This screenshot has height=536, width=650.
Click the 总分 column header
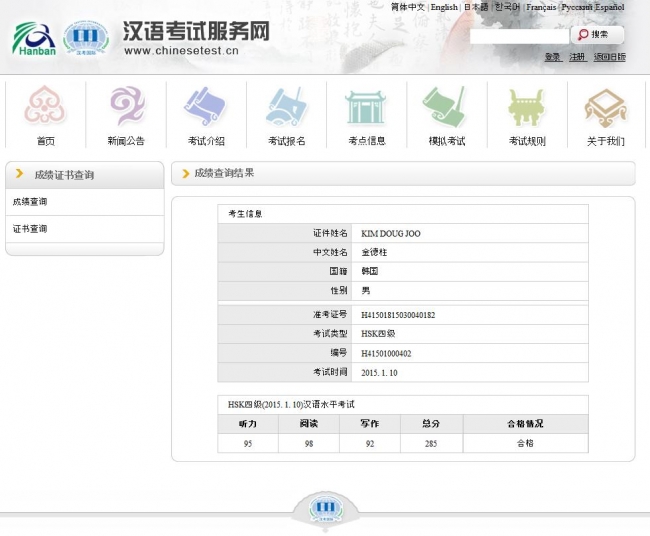[431, 424]
